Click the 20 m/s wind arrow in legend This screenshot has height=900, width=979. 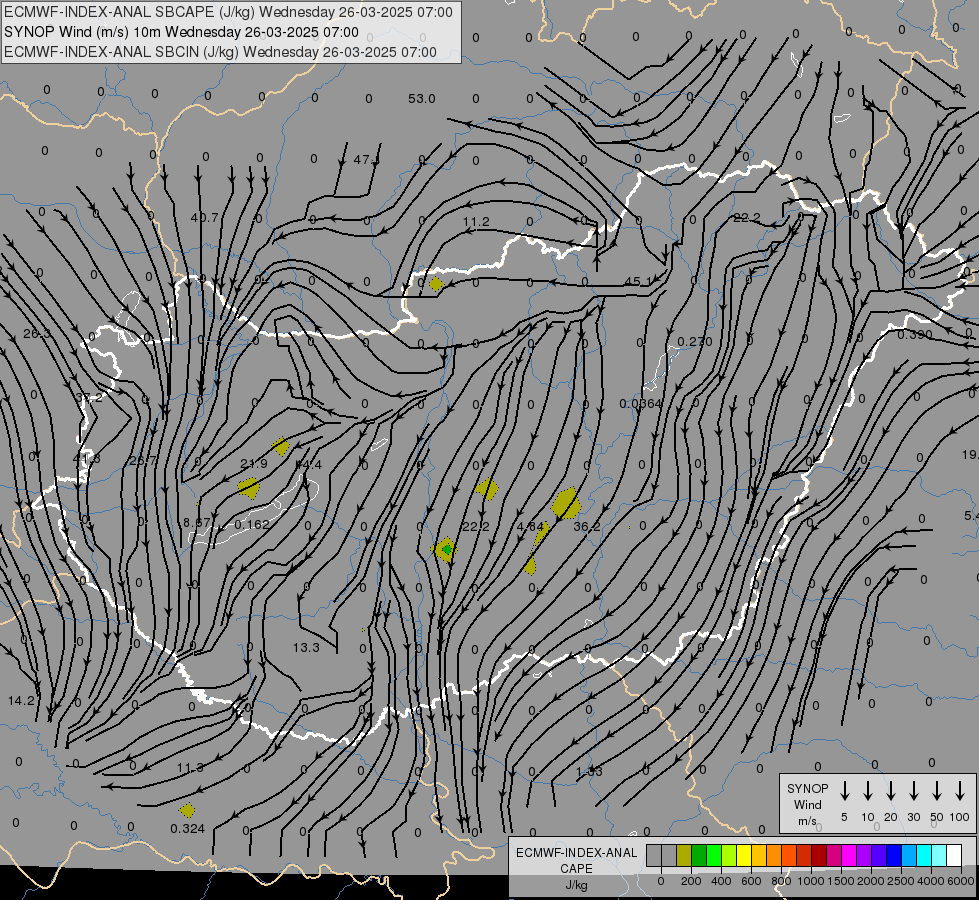tap(890, 791)
